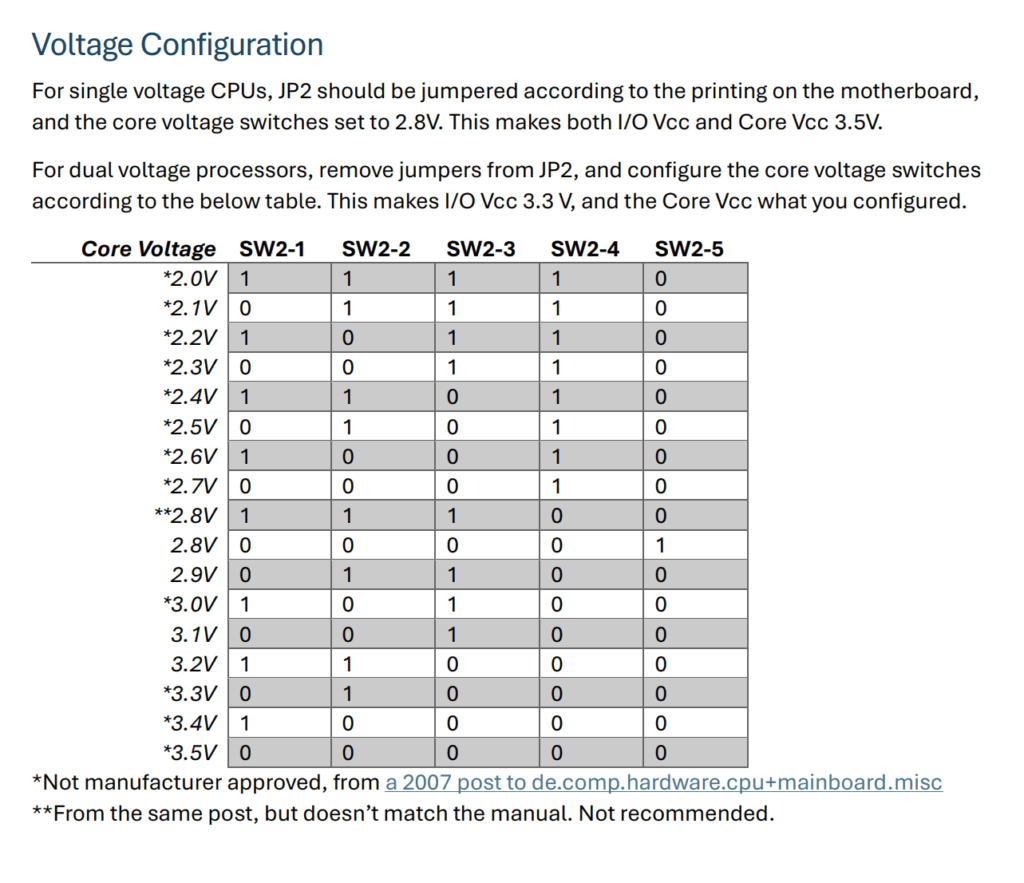
Task: Click the Core Voltage column header
Action: pos(148,249)
